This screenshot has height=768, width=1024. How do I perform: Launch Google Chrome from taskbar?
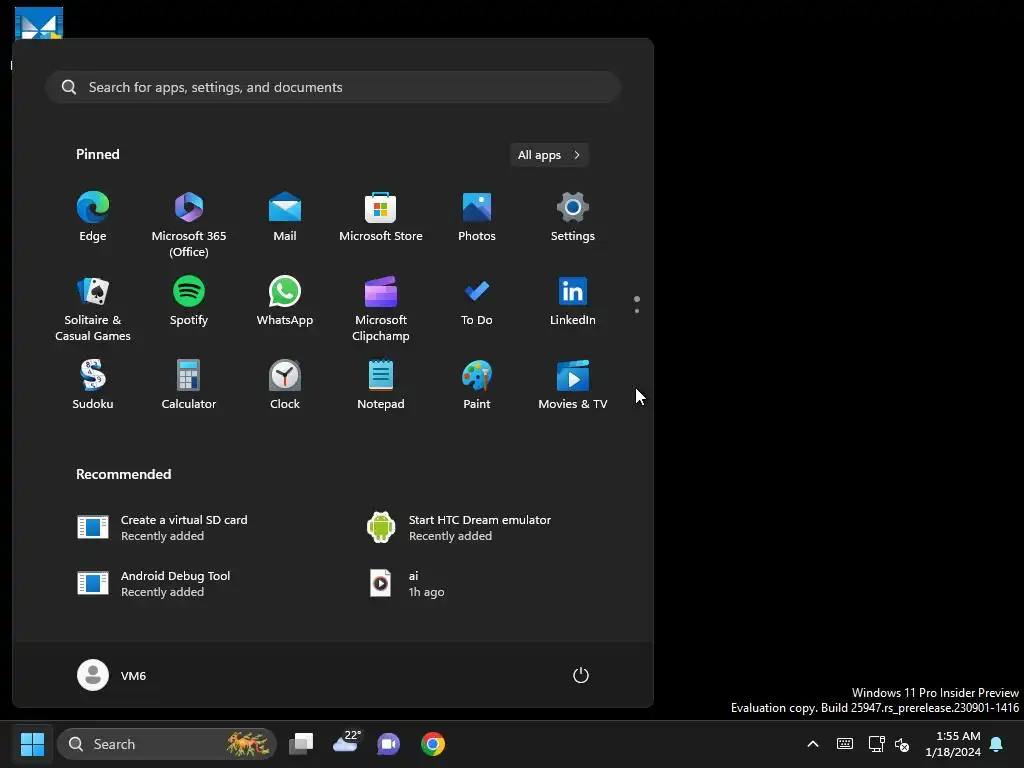click(433, 744)
